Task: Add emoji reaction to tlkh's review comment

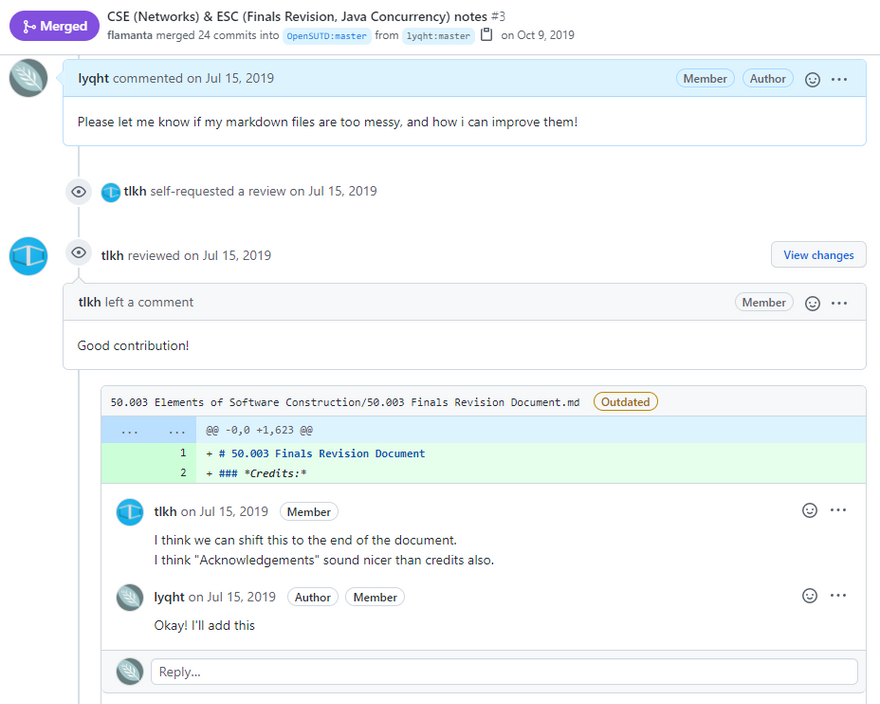Action: point(812,303)
